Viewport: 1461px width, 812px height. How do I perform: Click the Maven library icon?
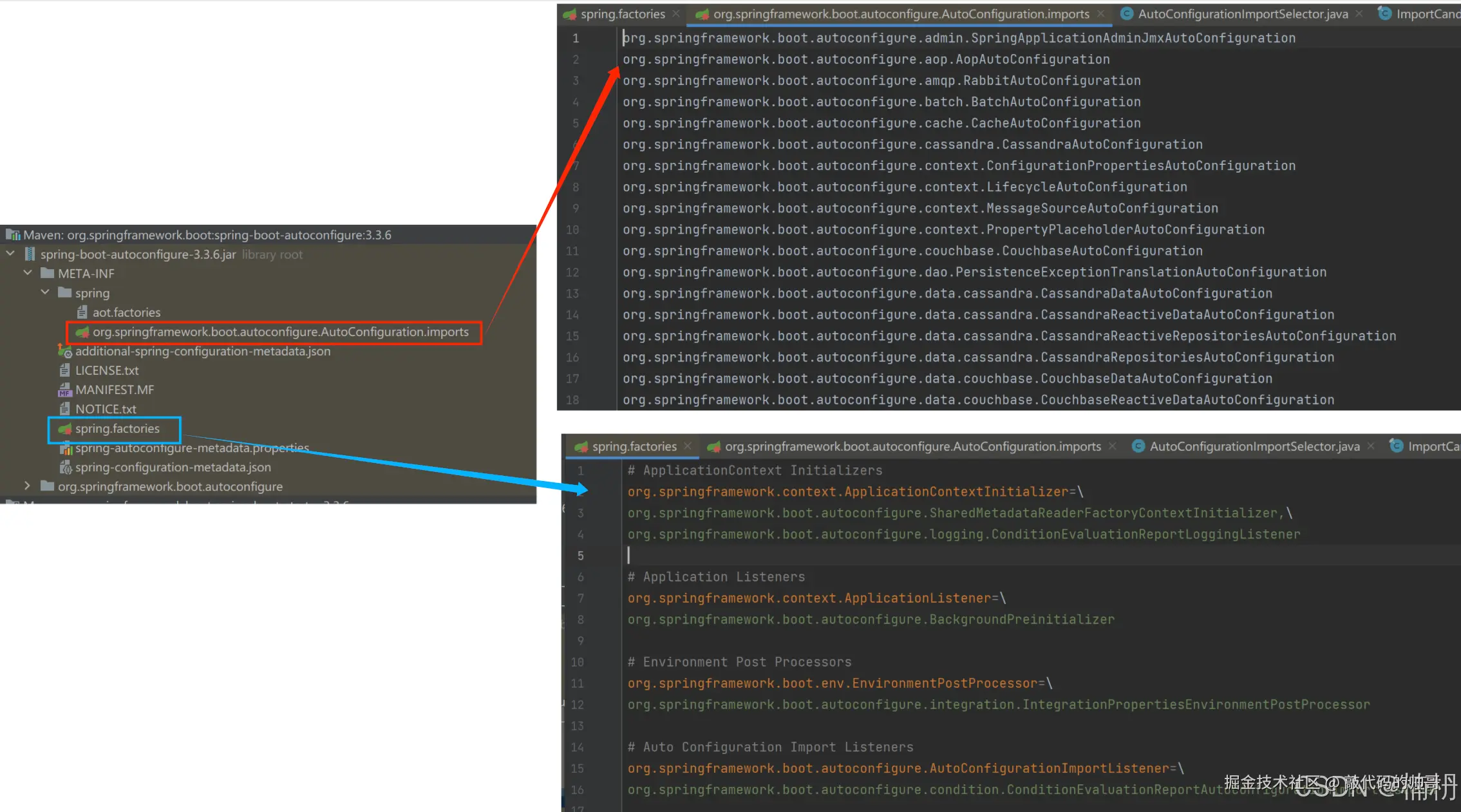click(x=13, y=235)
